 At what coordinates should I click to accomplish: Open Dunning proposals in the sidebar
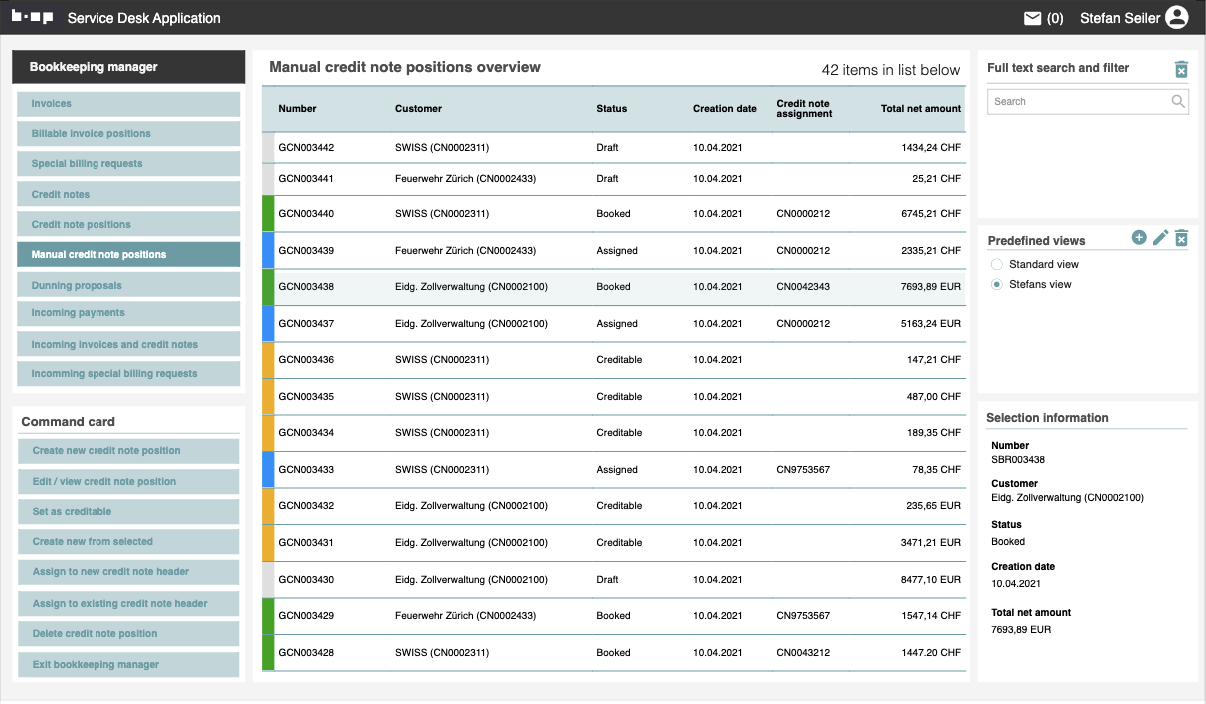tap(129, 285)
